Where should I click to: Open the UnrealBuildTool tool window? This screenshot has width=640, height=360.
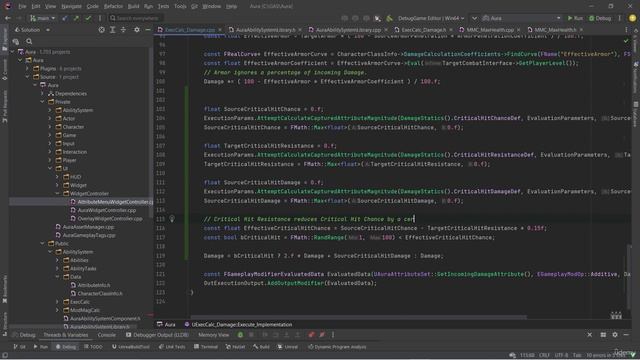[131, 347]
